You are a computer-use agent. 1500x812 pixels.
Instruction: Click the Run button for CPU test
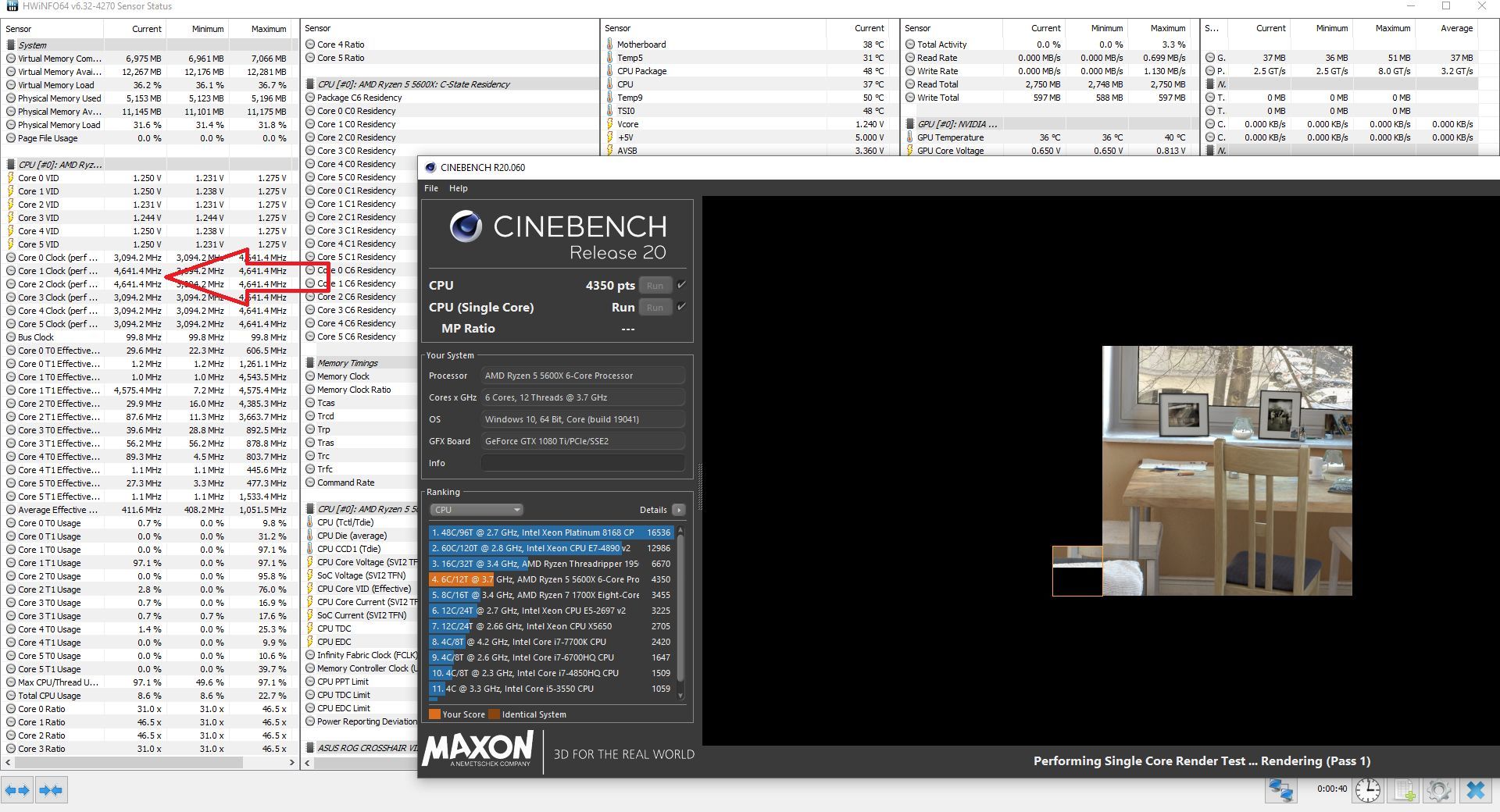pos(655,286)
